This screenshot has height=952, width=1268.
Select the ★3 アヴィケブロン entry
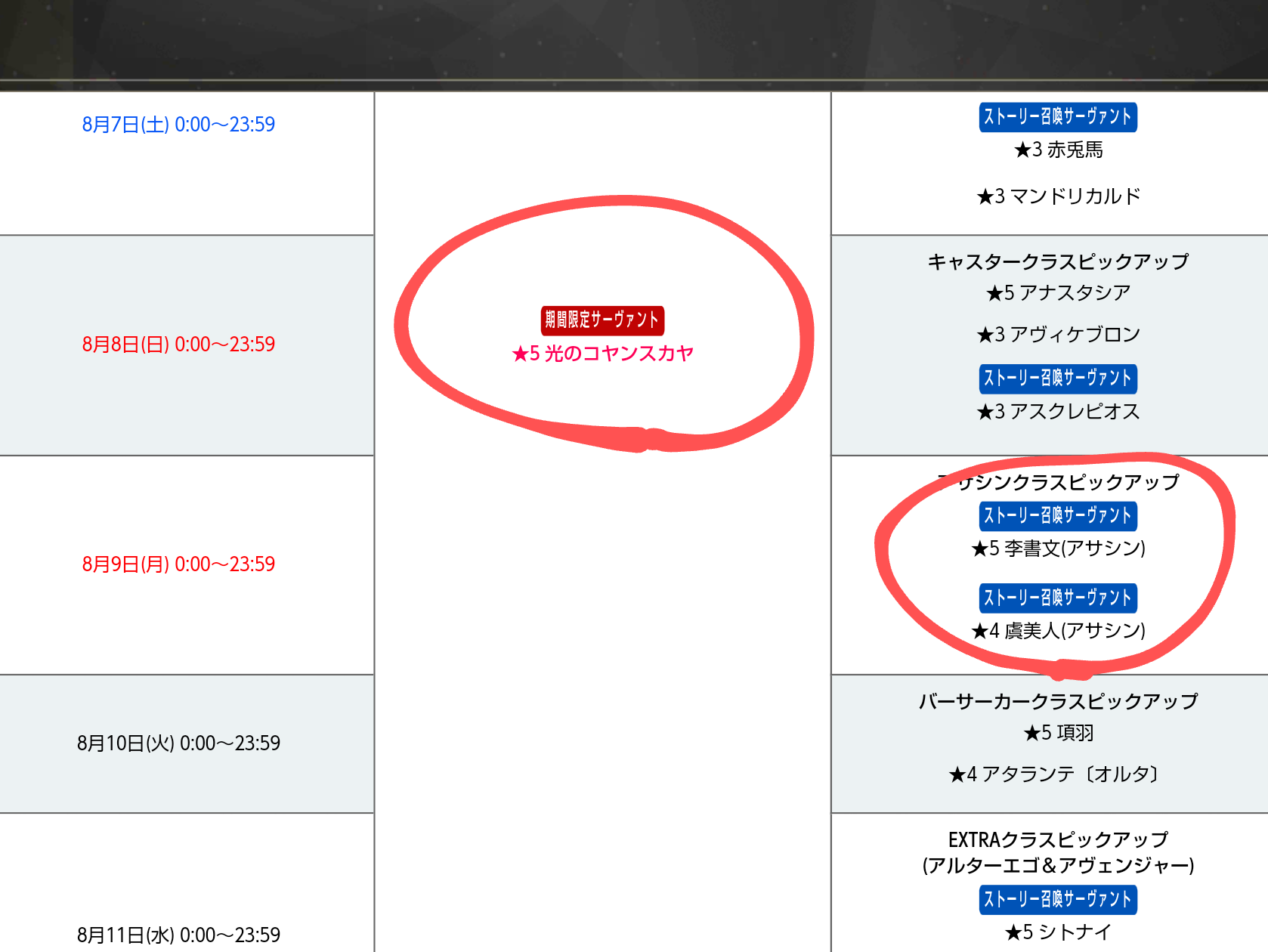coord(1058,335)
